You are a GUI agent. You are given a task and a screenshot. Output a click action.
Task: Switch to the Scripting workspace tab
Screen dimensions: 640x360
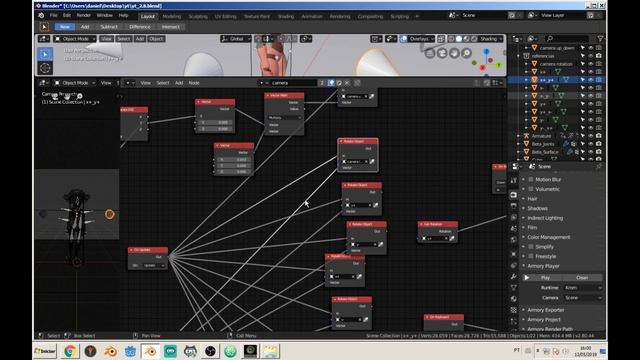click(400, 16)
